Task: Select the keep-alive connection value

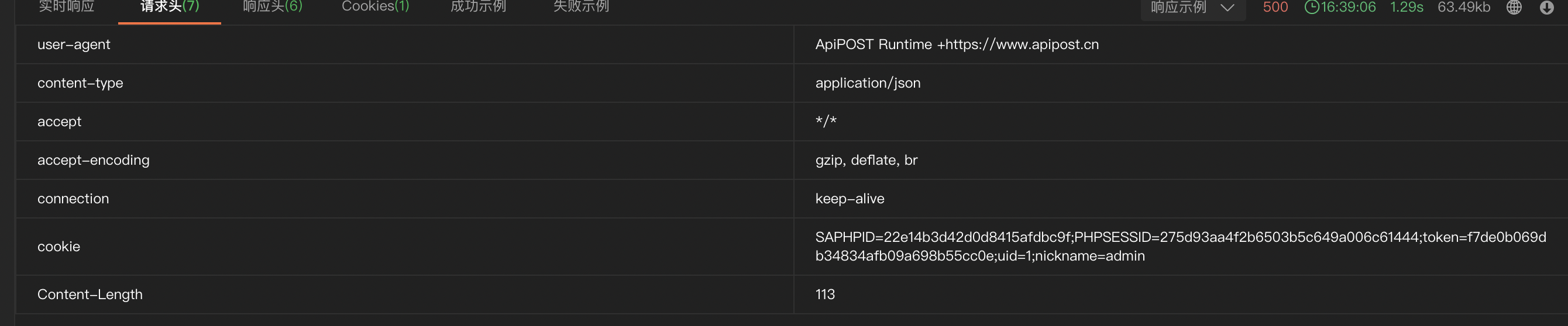Action: [x=850, y=198]
